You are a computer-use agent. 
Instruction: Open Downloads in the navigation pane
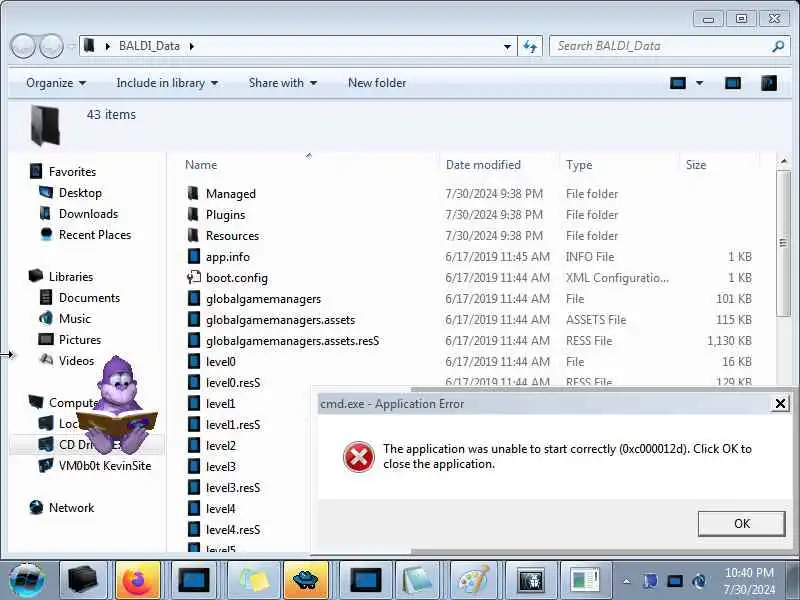(88, 213)
